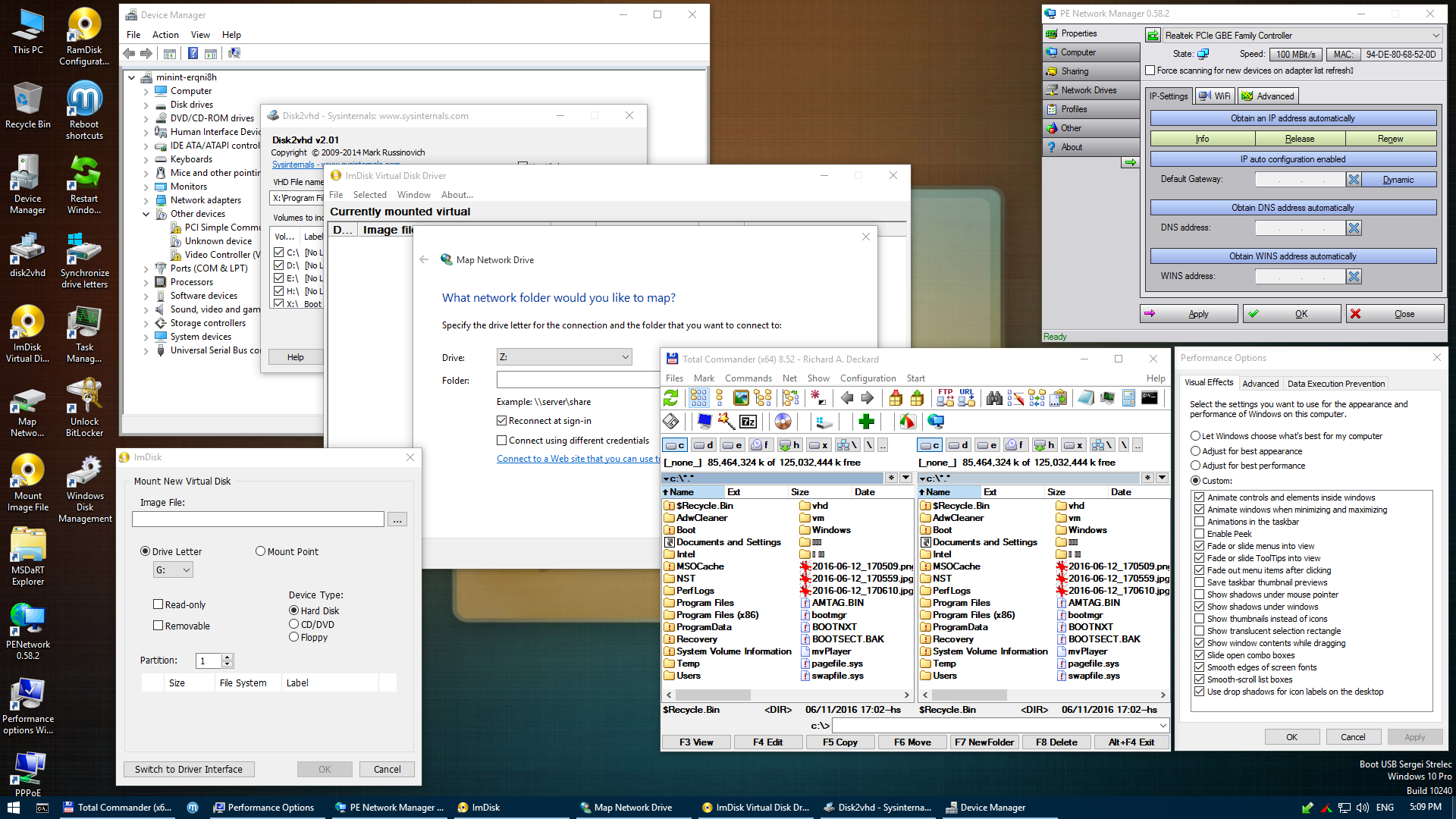Select CD/DVD device type
This screenshot has width=1456, height=819.
293,624
